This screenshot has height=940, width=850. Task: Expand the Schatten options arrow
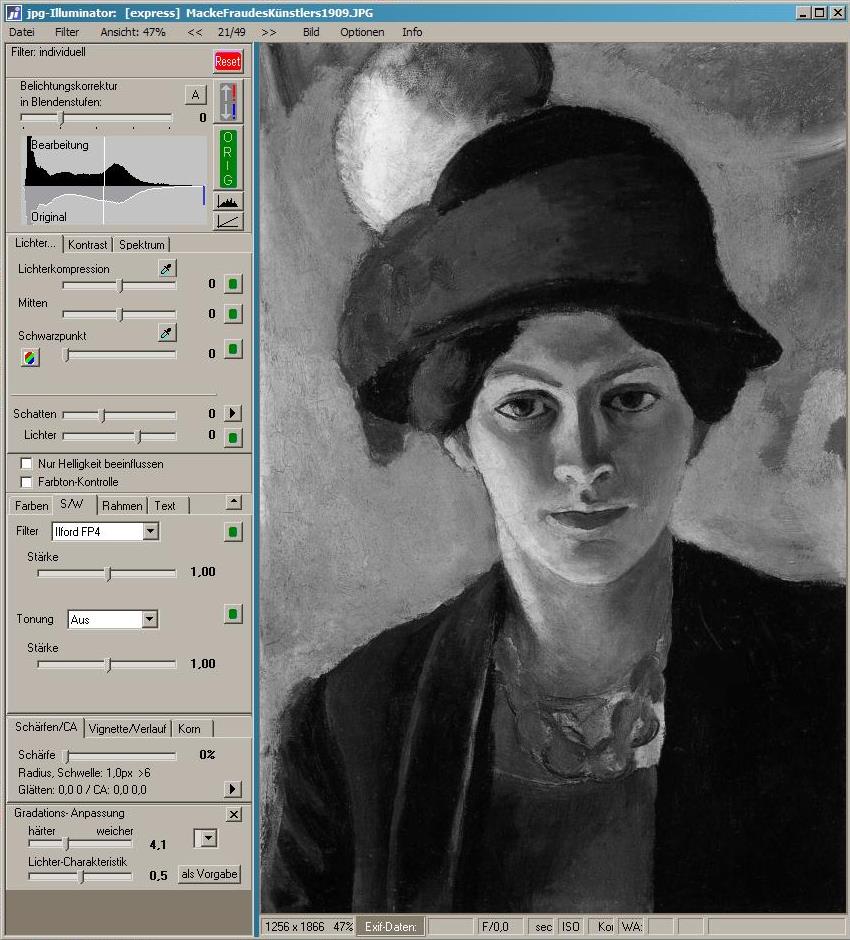click(233, 413)
